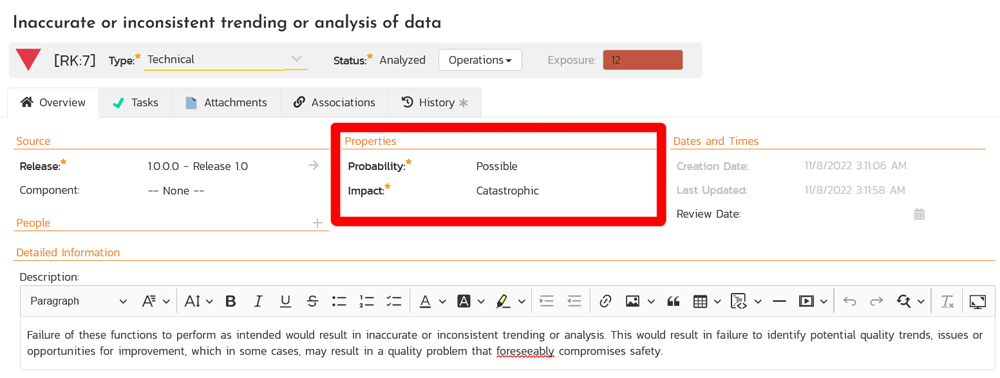The height and width of the screenshot is (378, 1000).
Task: Open find and replace
Action: [x=903, y=302]
